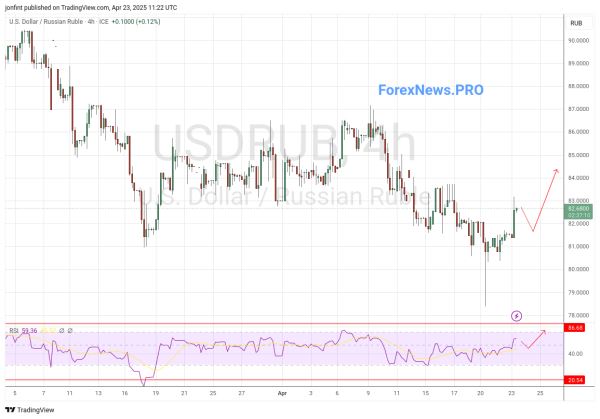
Task: Click the Apr label on time axis
Action: [x=282, y=393]
